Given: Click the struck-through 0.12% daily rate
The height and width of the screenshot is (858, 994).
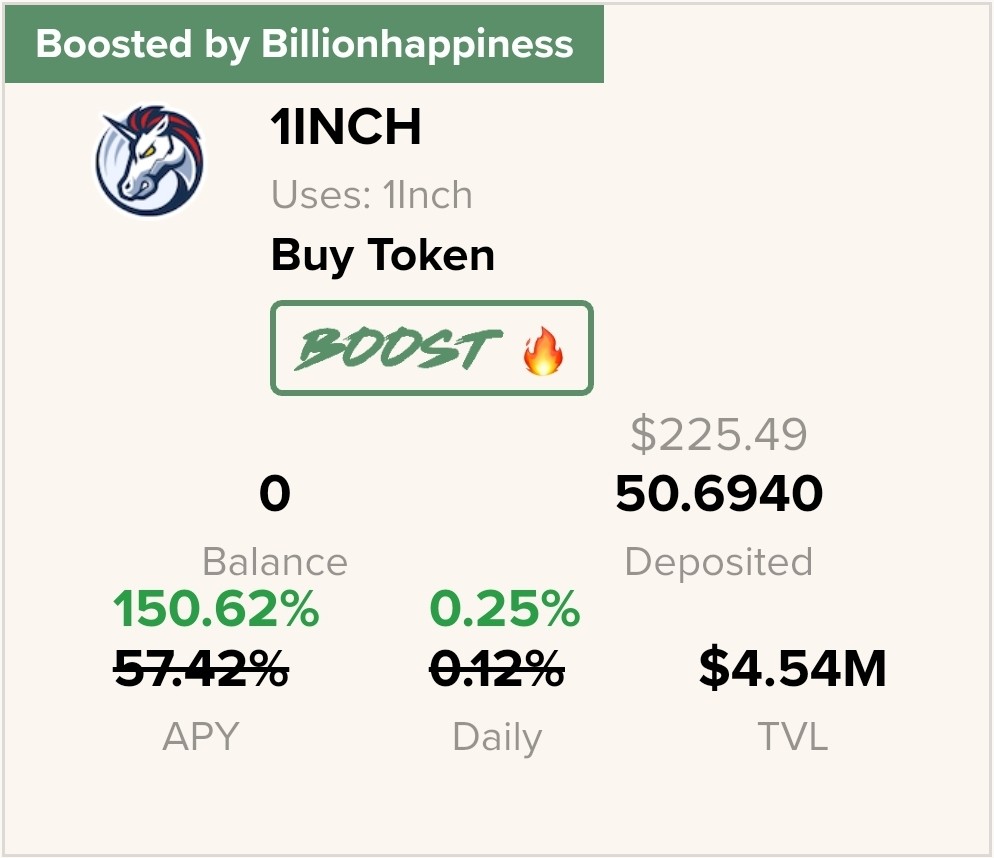Looking at the screenshot, I should pyautogui.click(x=497, y=668).
